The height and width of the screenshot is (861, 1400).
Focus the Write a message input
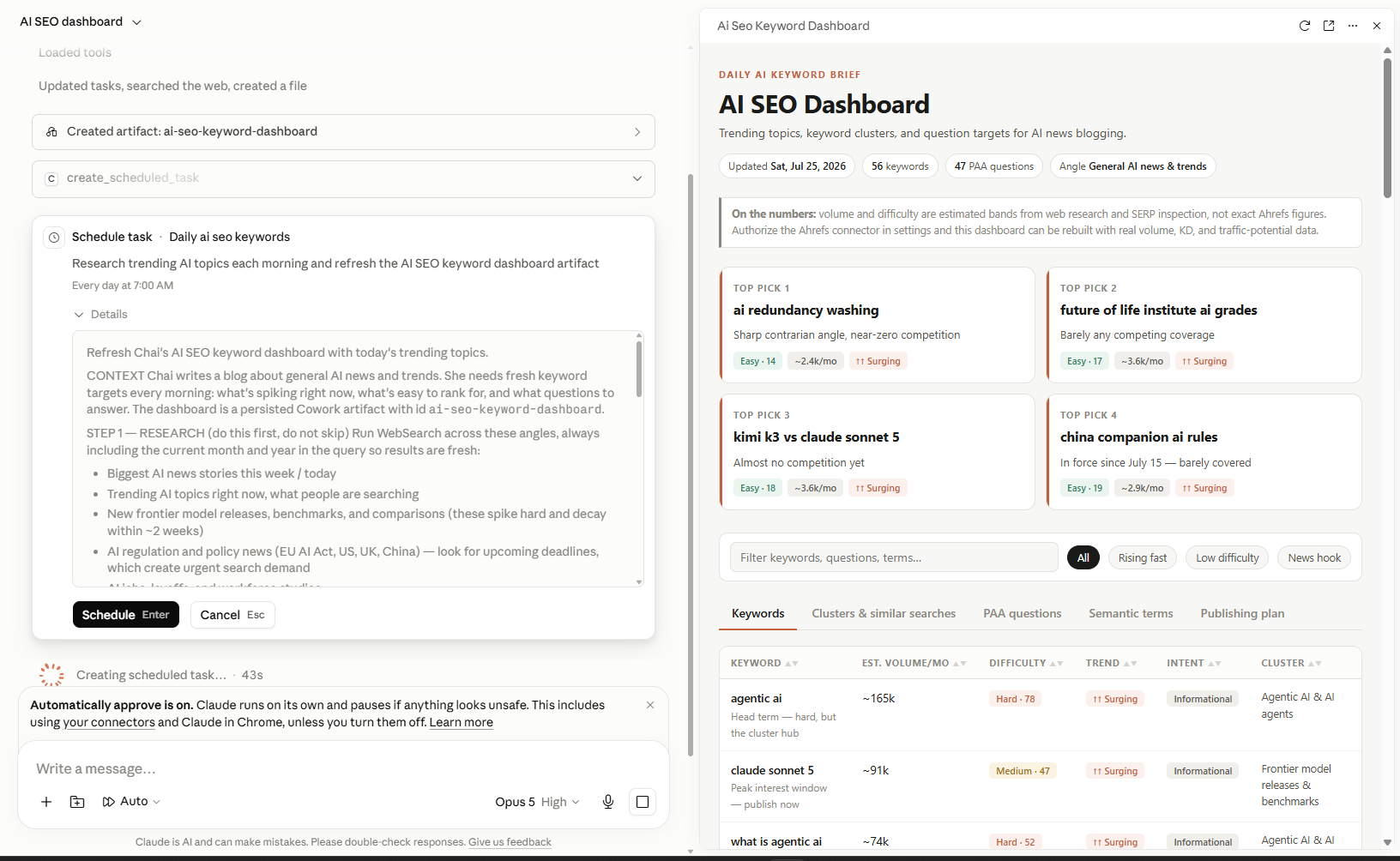pos(343,769)
